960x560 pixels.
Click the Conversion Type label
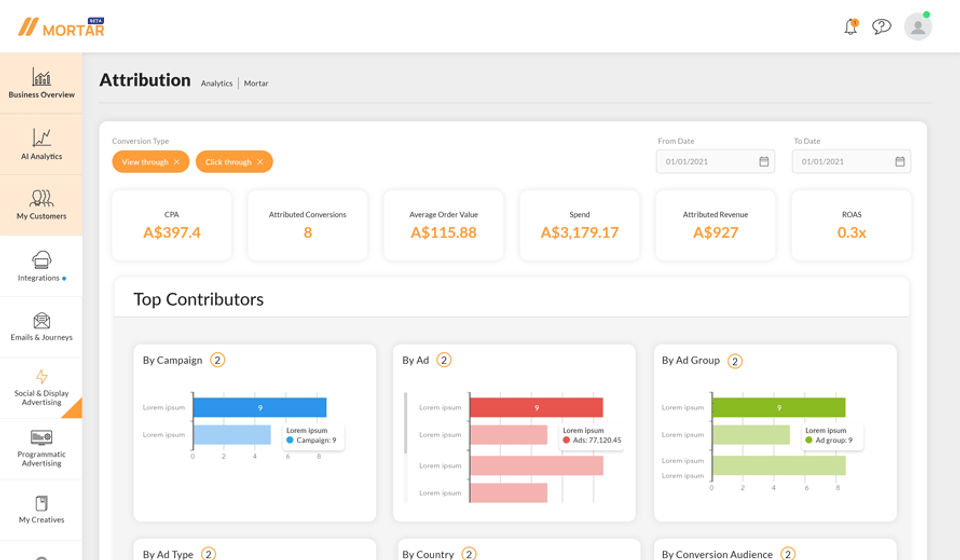point(140,141)
